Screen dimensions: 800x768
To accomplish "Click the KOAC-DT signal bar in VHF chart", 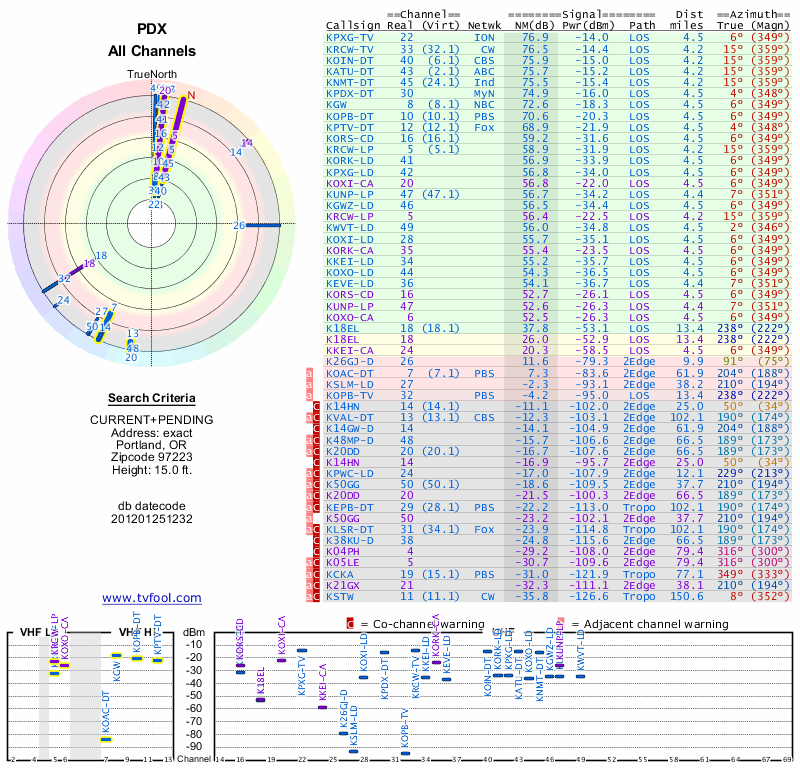I will click(106, 739).
